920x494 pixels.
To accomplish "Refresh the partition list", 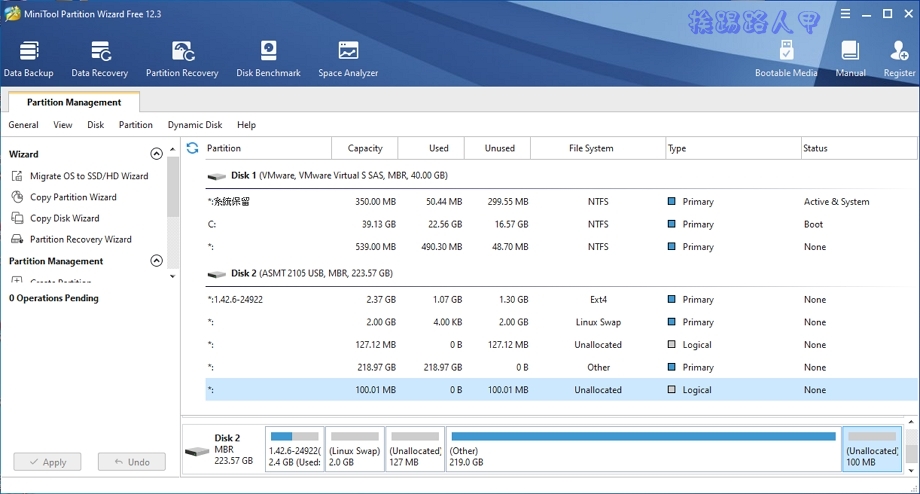I will [192, 148].
